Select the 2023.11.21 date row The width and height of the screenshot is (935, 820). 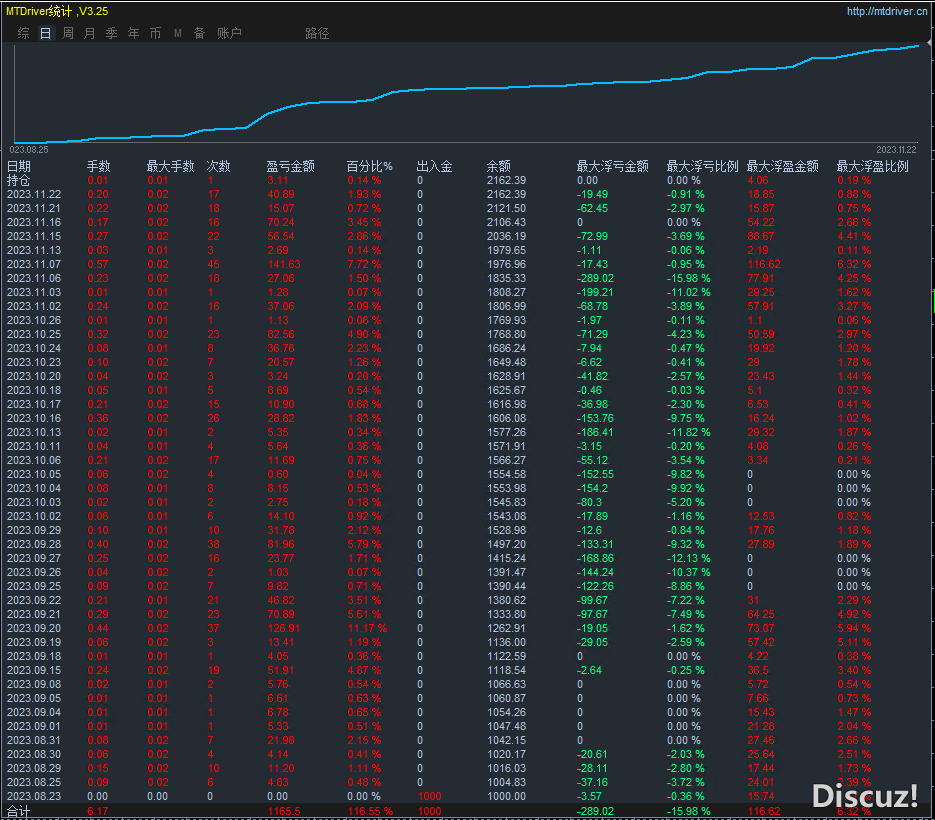click(x=34, y=208)
